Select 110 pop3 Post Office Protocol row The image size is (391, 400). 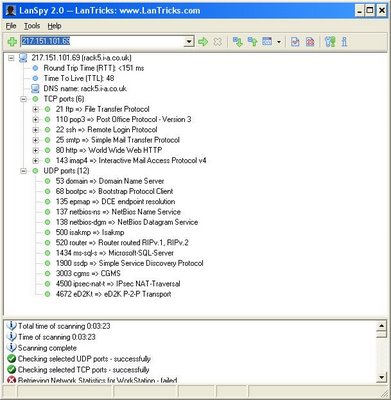(x=123, y=119)
